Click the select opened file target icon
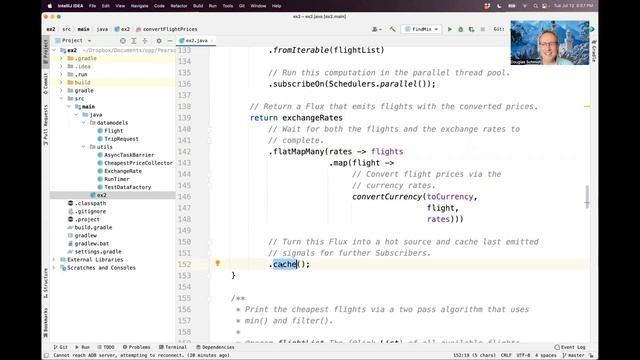The height and width of the screenshot is (360, 640). click(122, 41)
